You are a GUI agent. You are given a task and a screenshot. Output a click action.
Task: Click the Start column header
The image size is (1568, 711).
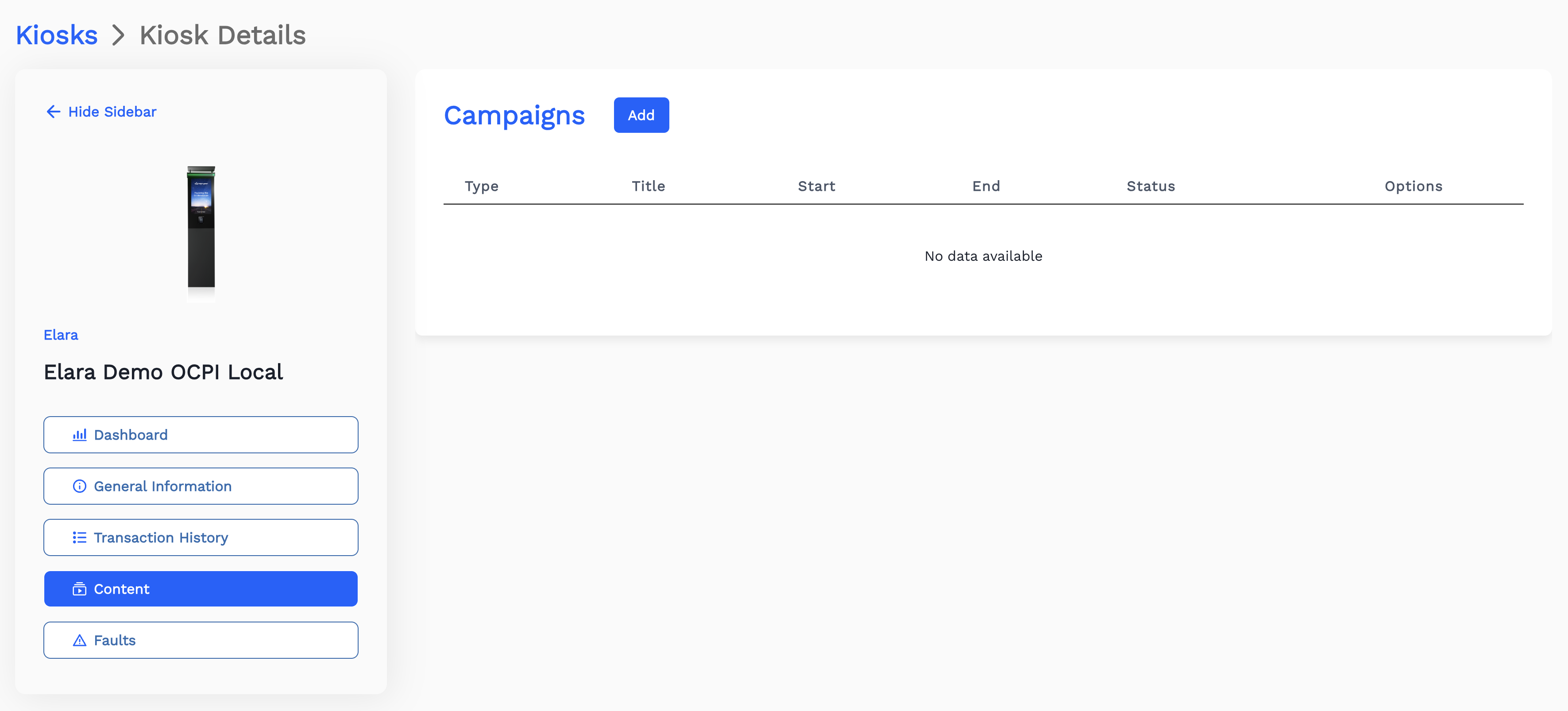click(816, 186)
